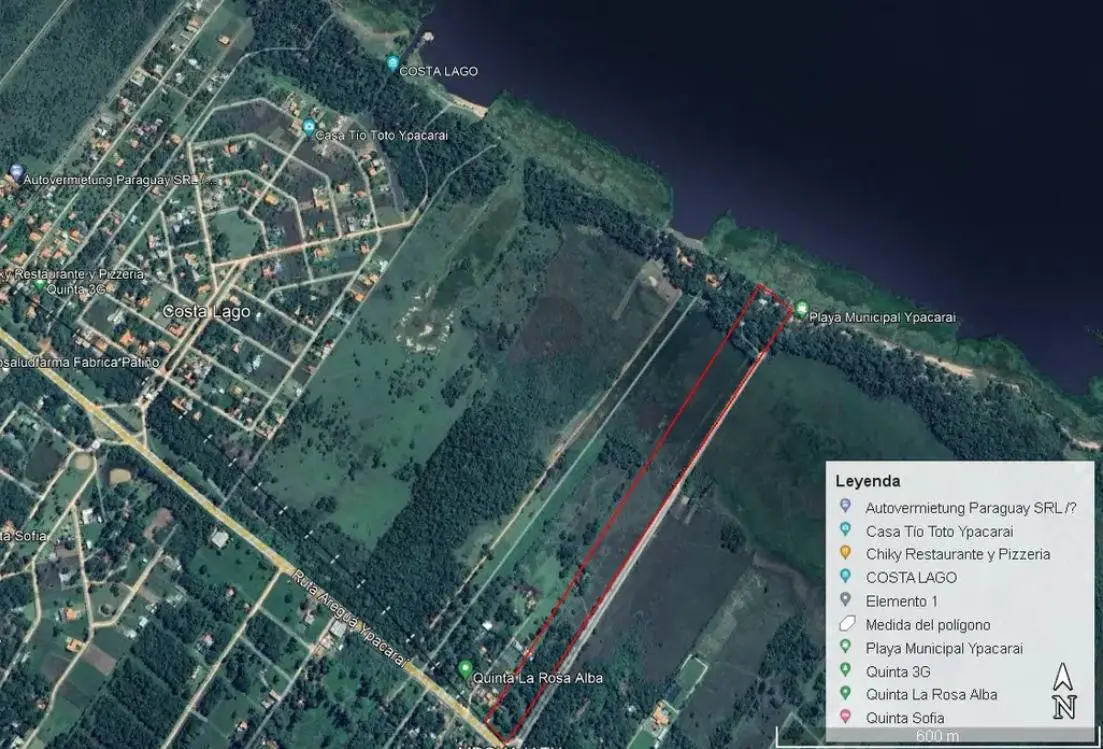Click the Elemento 1 gray pin in legend
This screenshot has height=749, width=1103.
pos(846,600)
